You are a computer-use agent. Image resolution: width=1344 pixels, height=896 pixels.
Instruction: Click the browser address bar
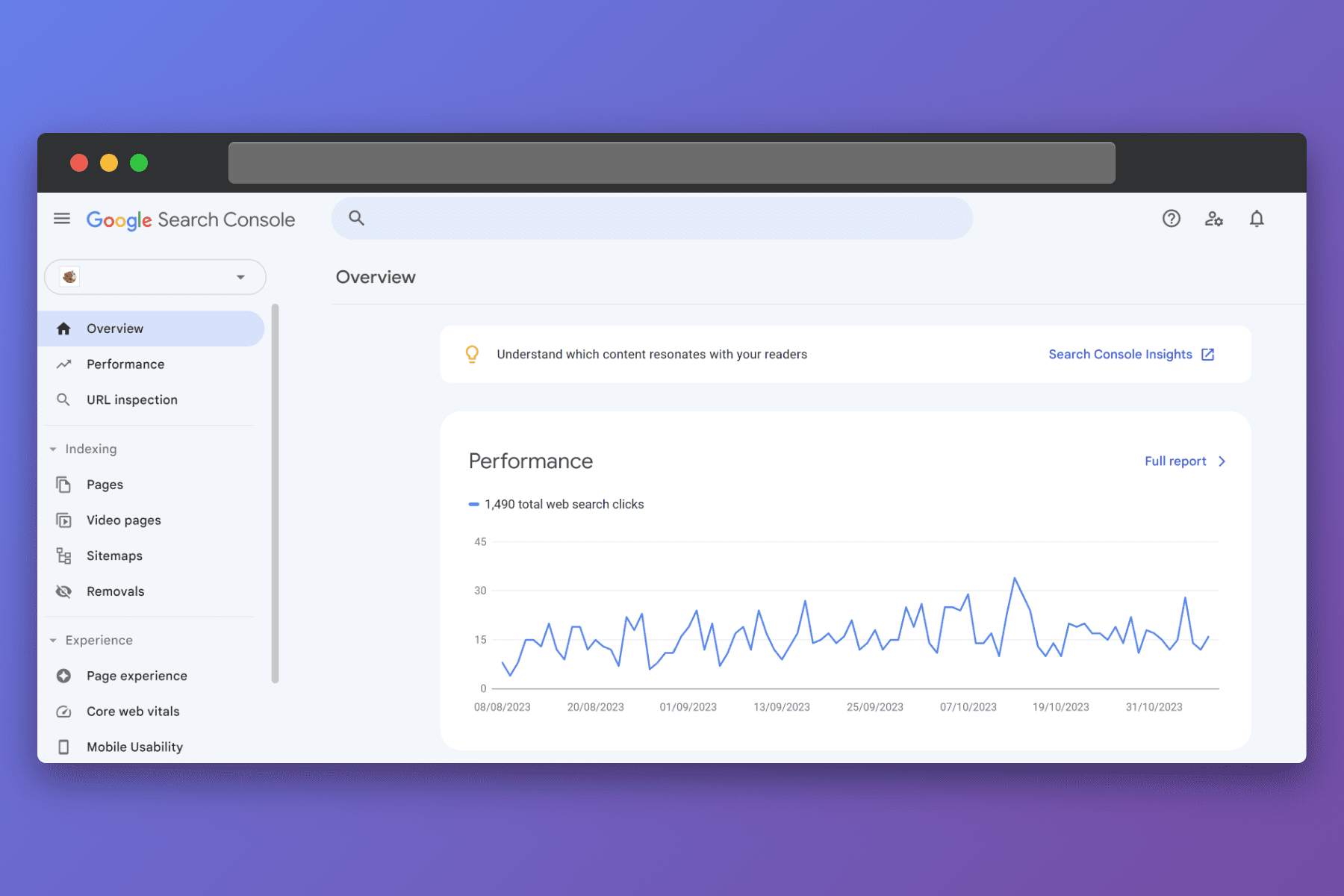click(671, 163)
